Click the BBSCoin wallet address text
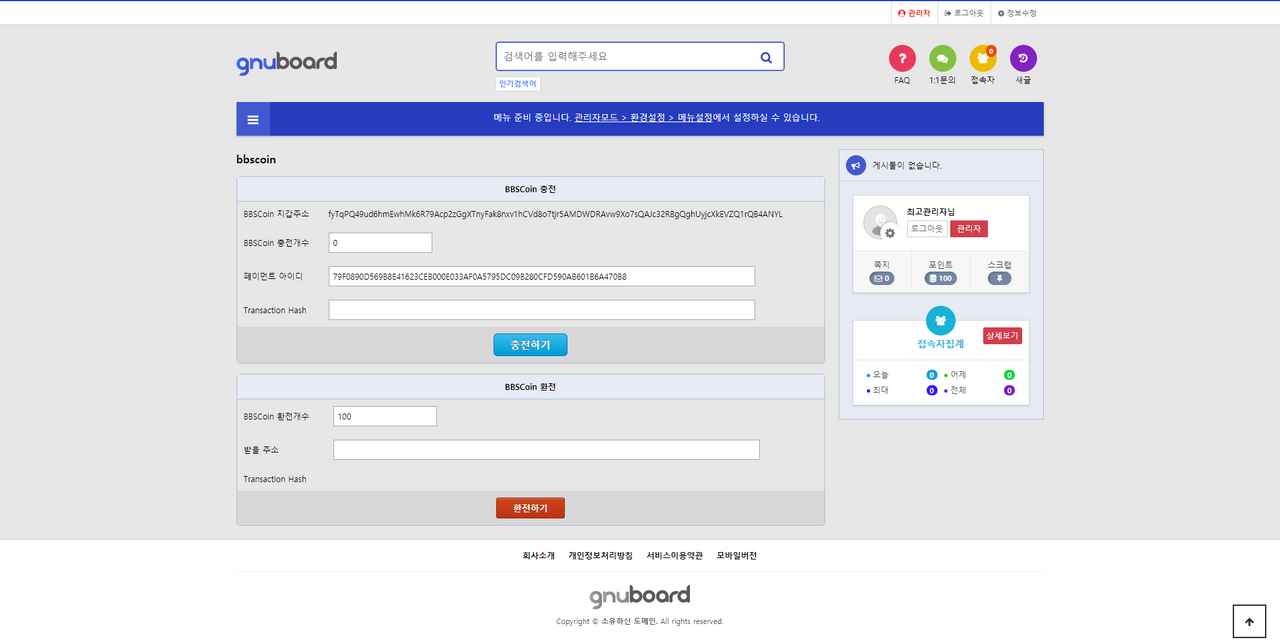This screenshot has width=1280, height=640. click(x=555, y=214)
